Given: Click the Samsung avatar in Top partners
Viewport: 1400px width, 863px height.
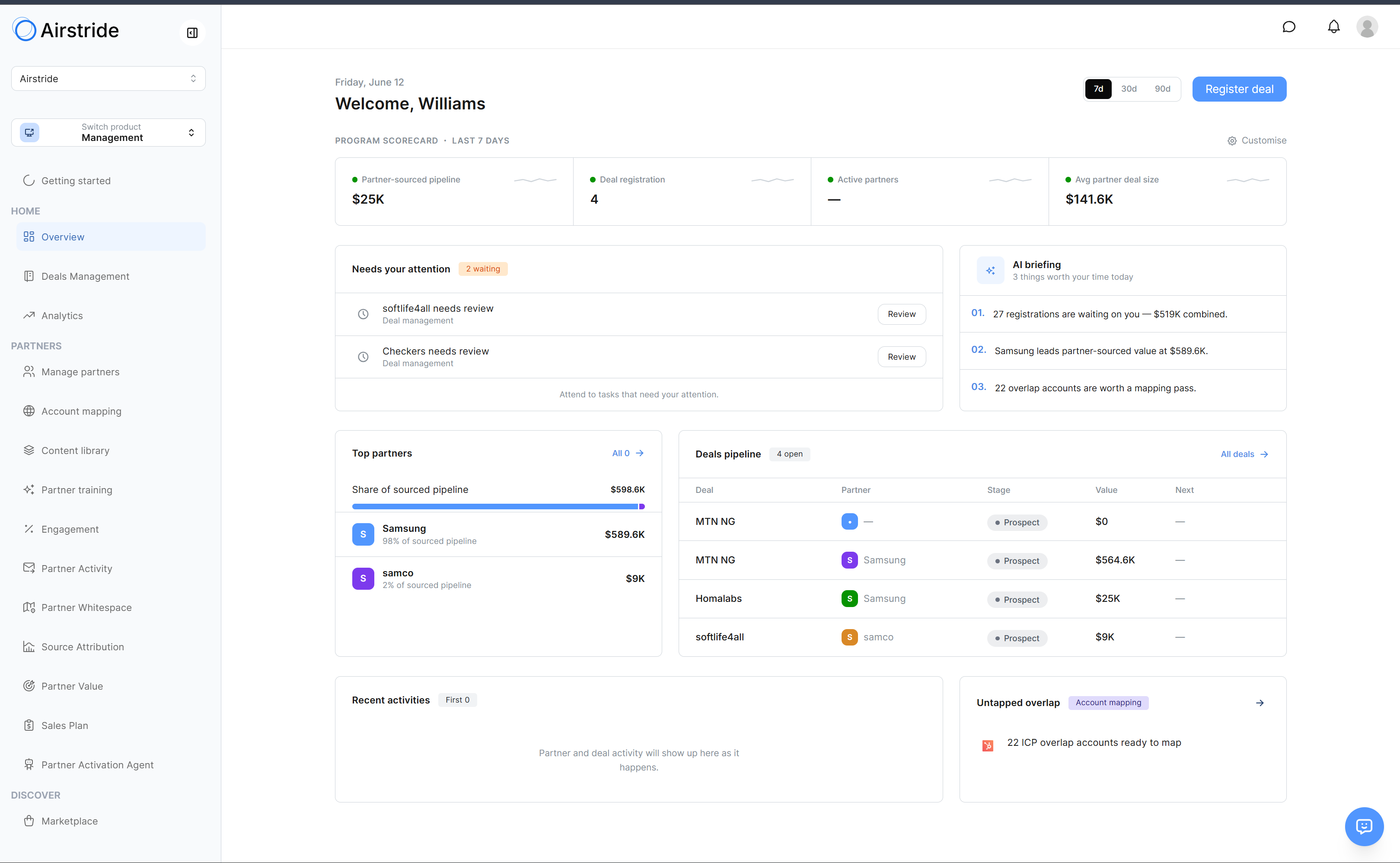Looking at the screenshot, I should 363,534.
